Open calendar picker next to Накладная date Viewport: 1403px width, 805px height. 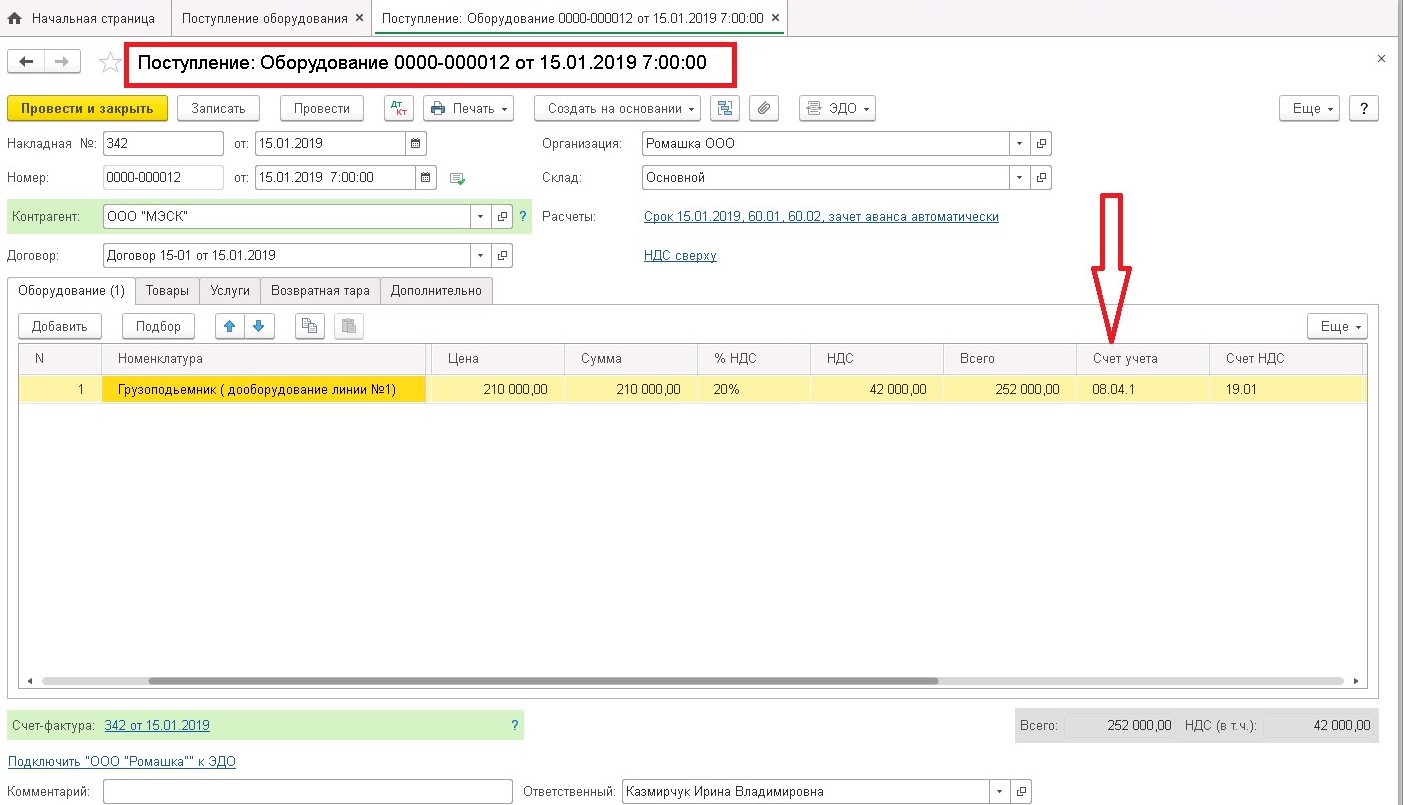pyautogui.click(x=417, y=143)
